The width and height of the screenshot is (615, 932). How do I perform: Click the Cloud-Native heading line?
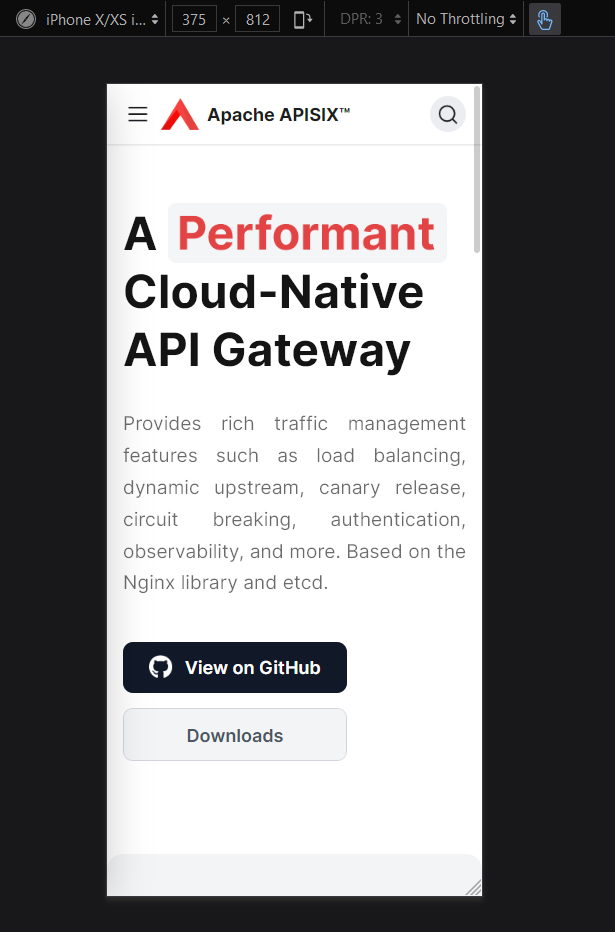tap(273, 292)
